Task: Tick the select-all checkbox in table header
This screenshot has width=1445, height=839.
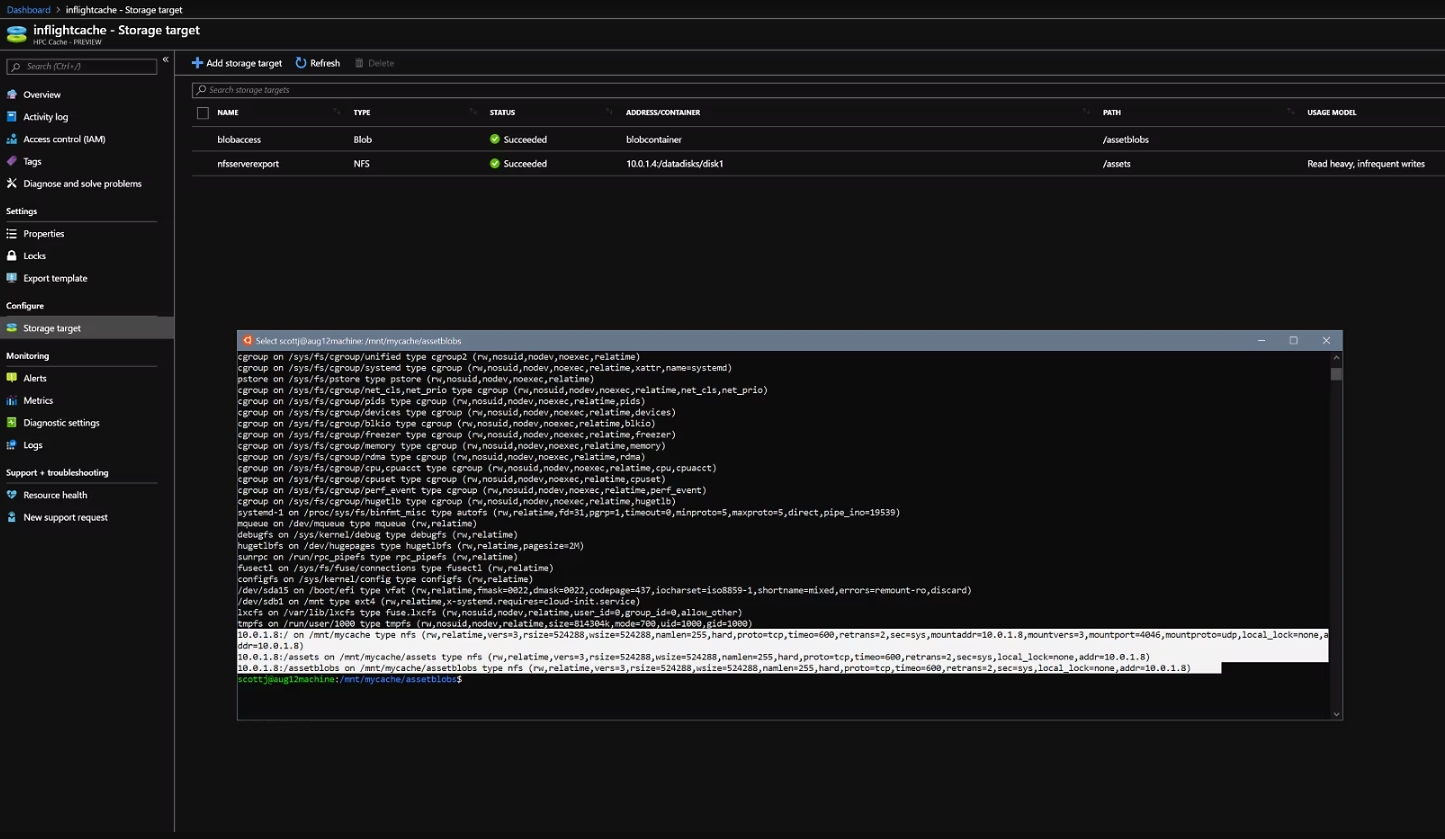Action: [x=203, y=113]
